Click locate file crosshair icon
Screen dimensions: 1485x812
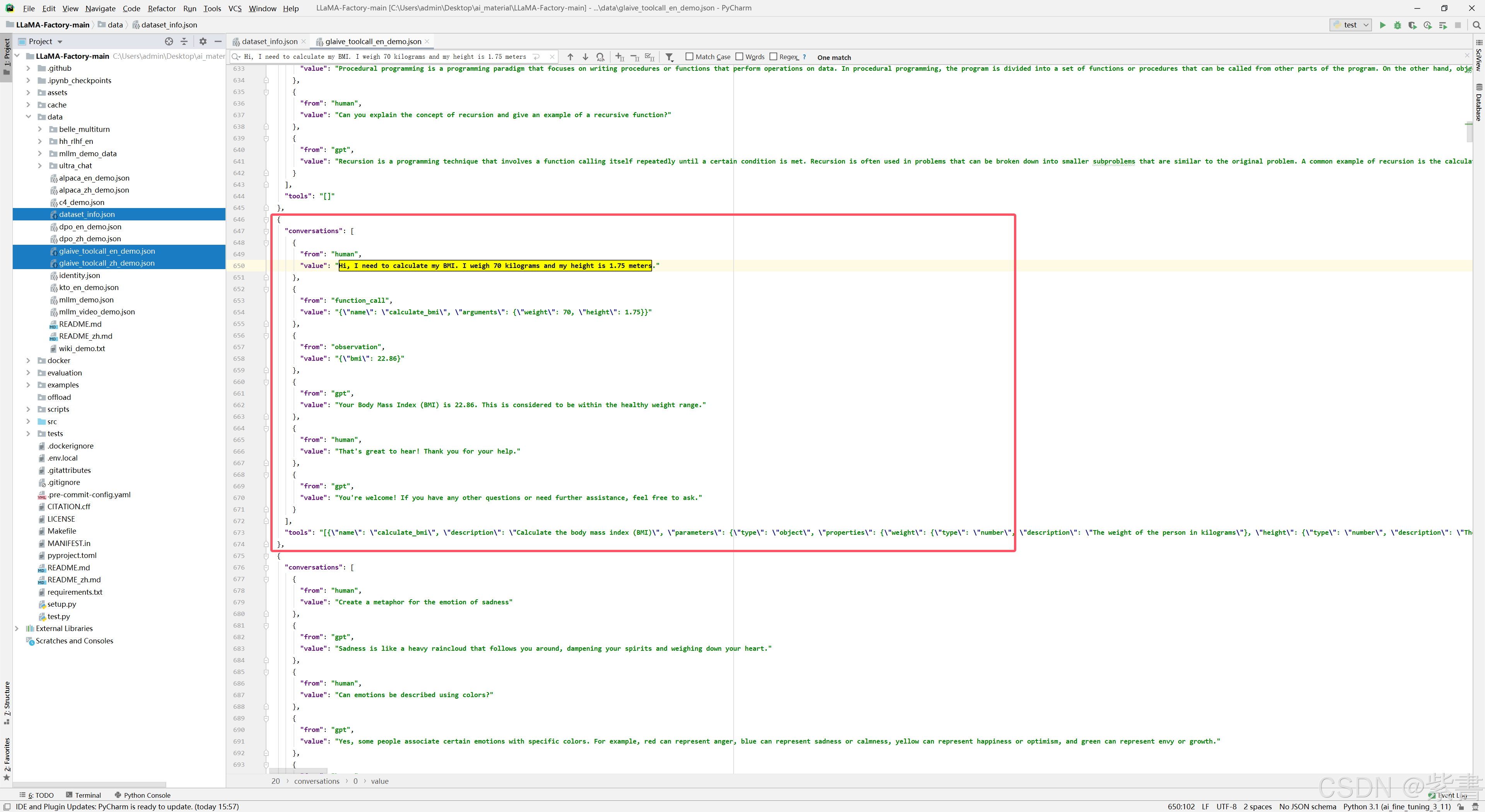169,41
